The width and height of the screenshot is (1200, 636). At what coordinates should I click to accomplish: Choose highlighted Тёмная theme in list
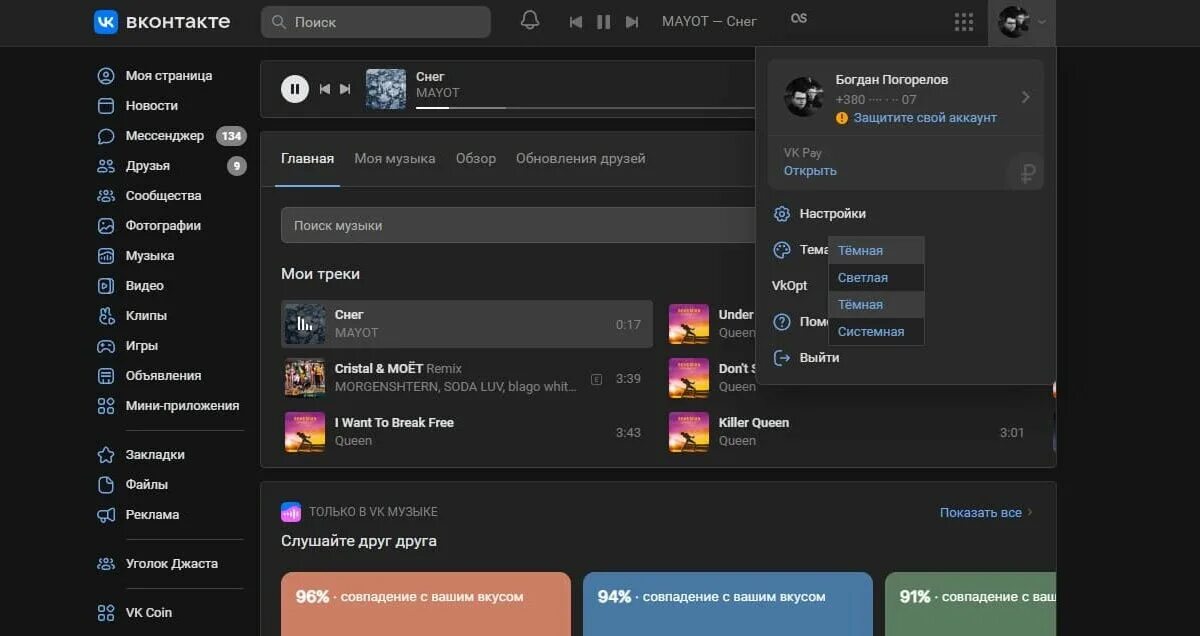876,305
